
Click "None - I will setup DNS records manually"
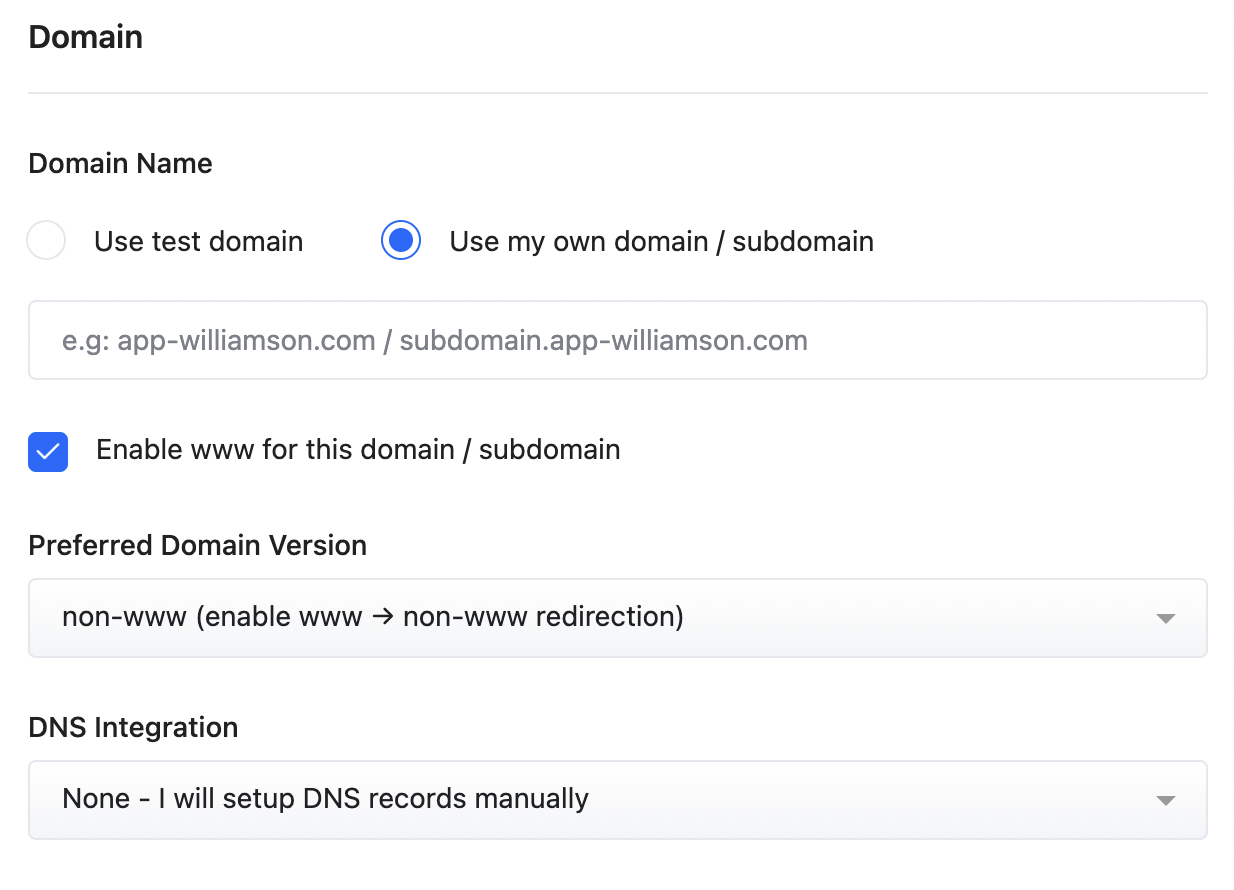tap(325, 799)
